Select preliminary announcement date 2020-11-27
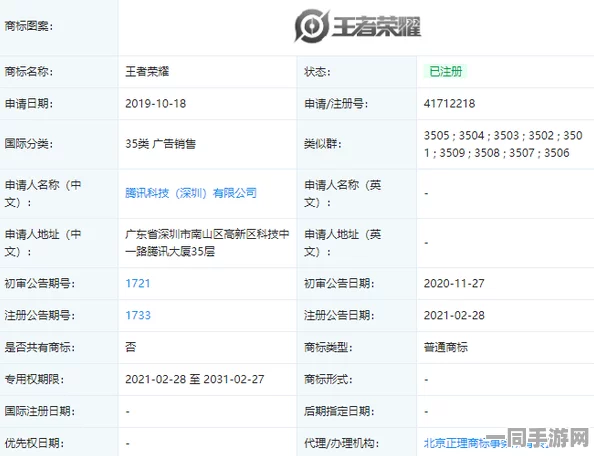 pos(454,283)
